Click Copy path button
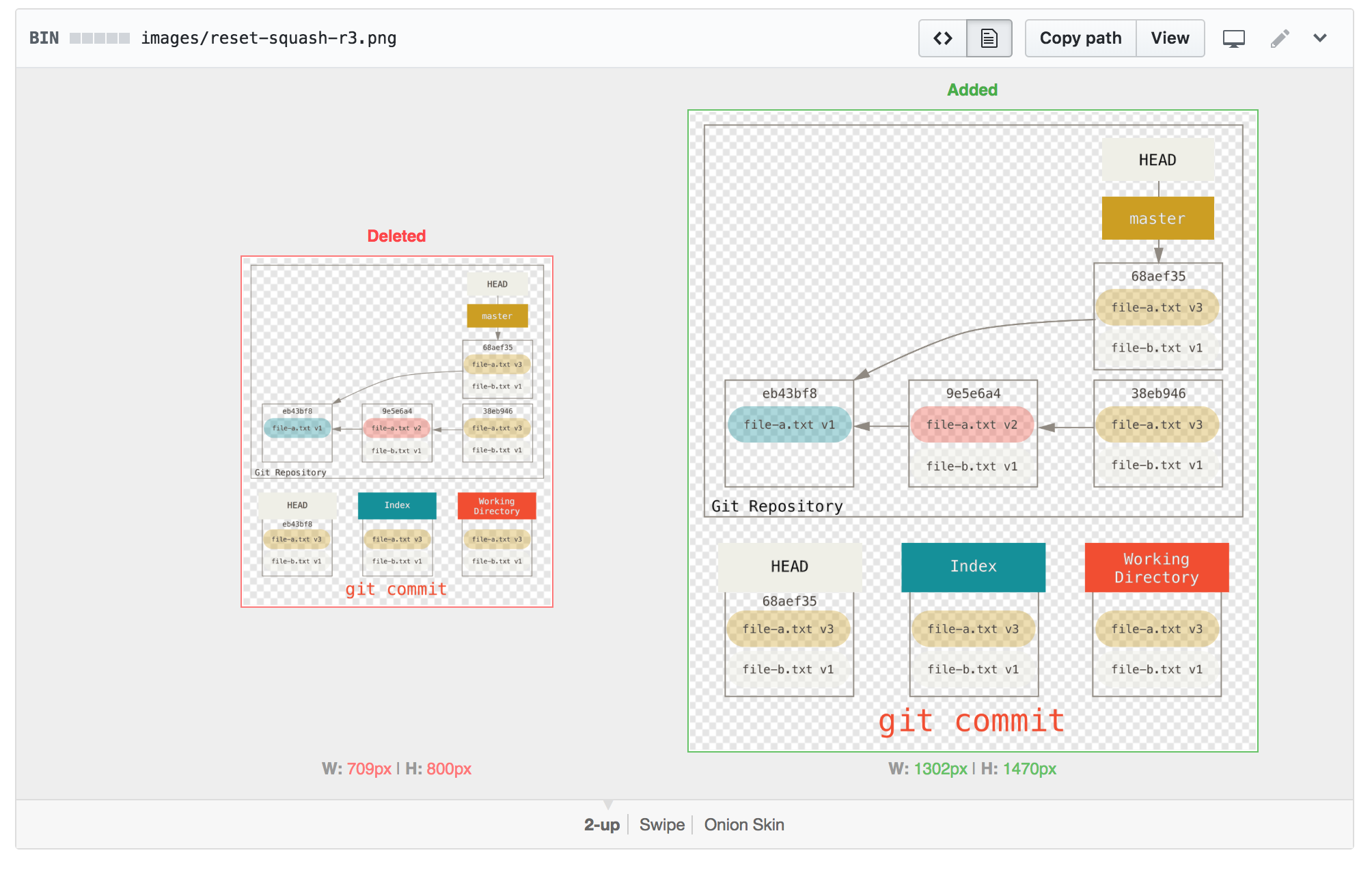1372x870 pixels. tap(1080, 38)
